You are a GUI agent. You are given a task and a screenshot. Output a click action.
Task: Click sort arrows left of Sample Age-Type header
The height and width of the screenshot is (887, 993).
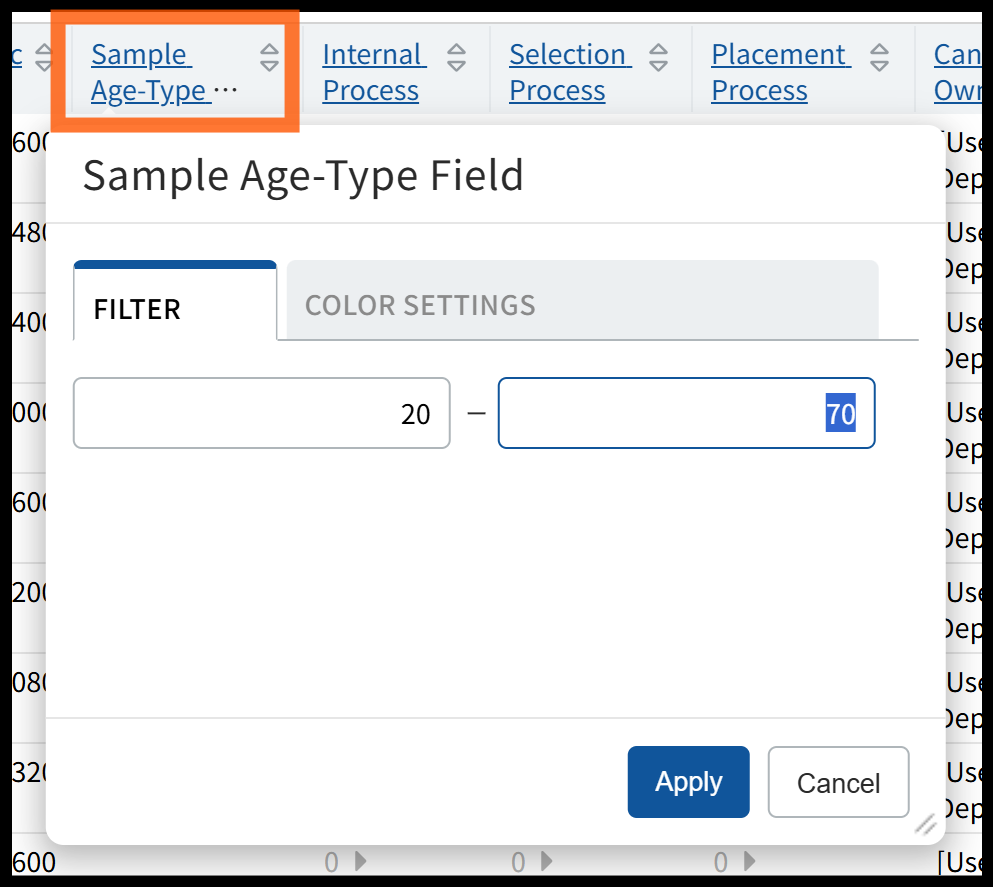point(44,57)
